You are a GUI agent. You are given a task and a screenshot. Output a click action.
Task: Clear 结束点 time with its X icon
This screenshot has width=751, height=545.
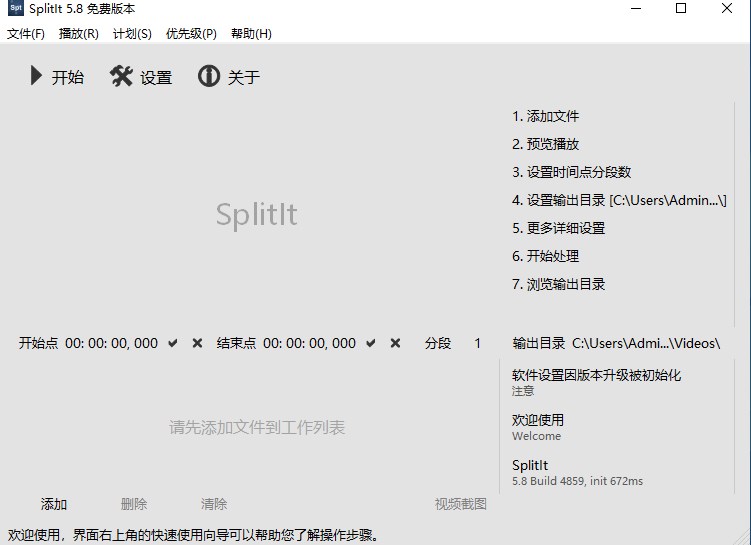pyautogui.click(x=395, y=343)
